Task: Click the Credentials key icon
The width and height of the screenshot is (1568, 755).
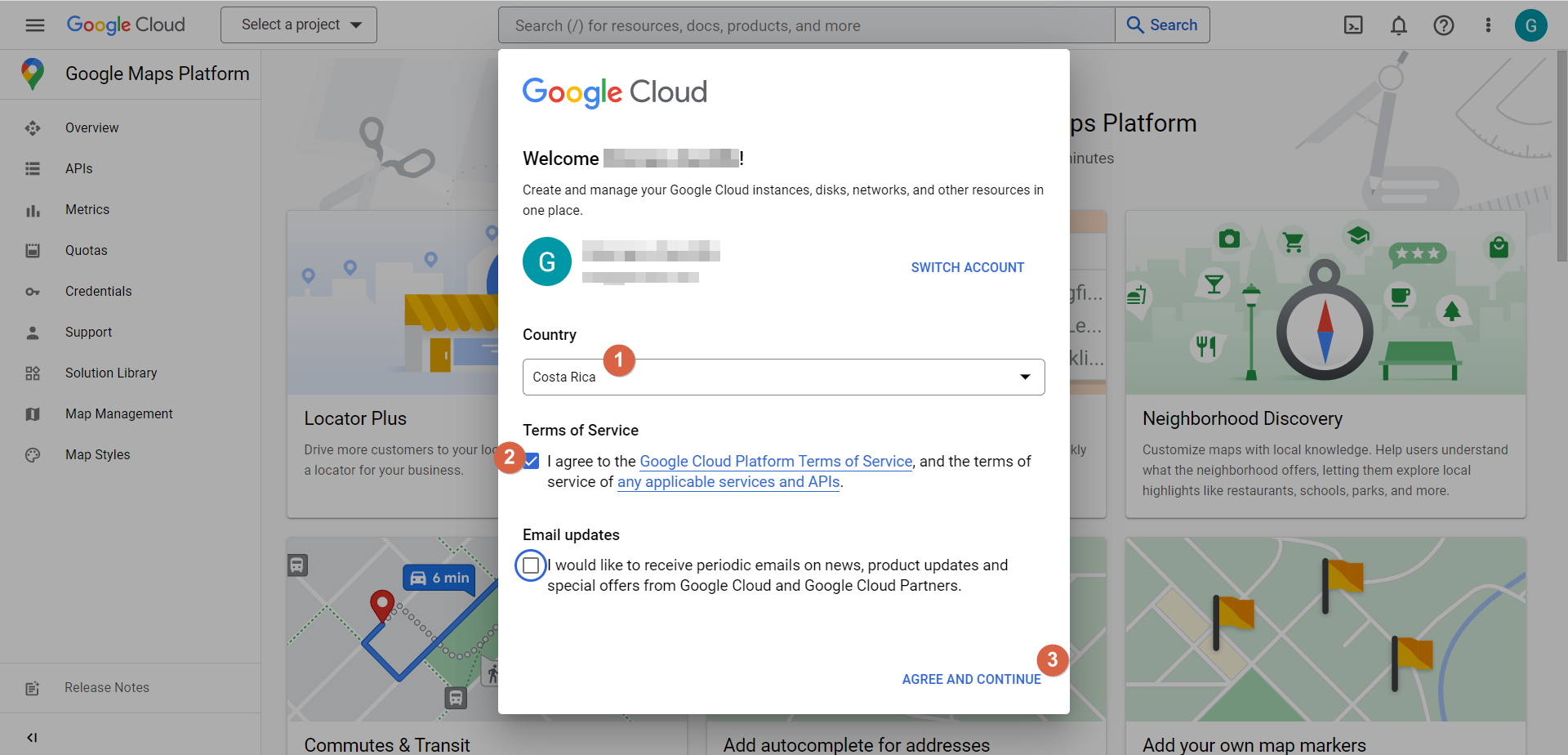Action: tap(33, 292)
